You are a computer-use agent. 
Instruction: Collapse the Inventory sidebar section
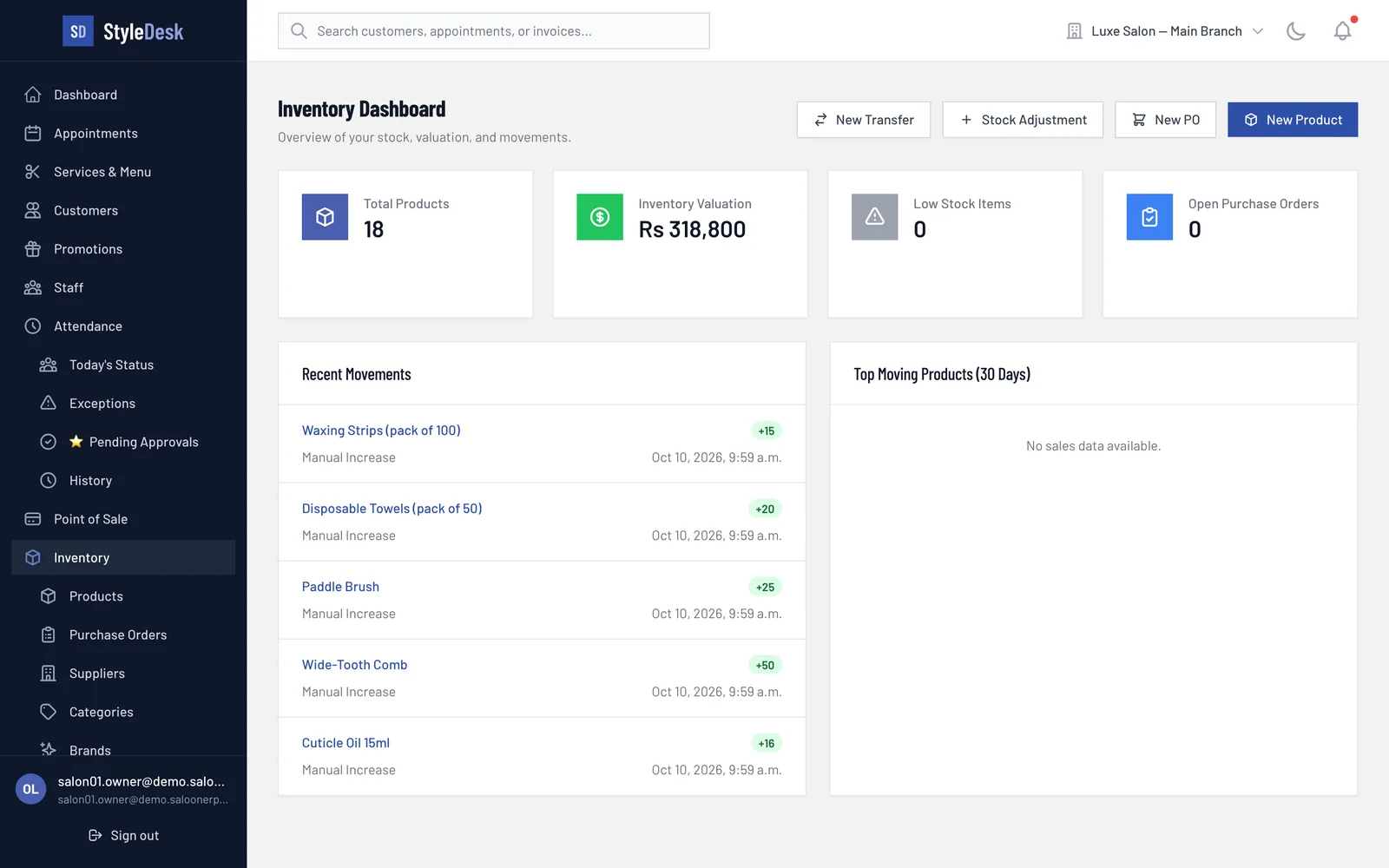point(123,557)
